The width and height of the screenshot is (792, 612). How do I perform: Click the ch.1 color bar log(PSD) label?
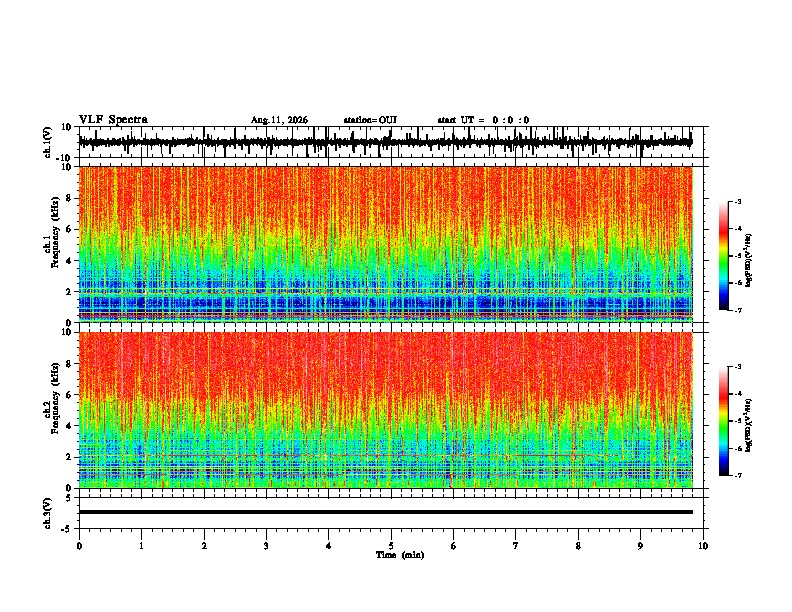coord(749,260)
